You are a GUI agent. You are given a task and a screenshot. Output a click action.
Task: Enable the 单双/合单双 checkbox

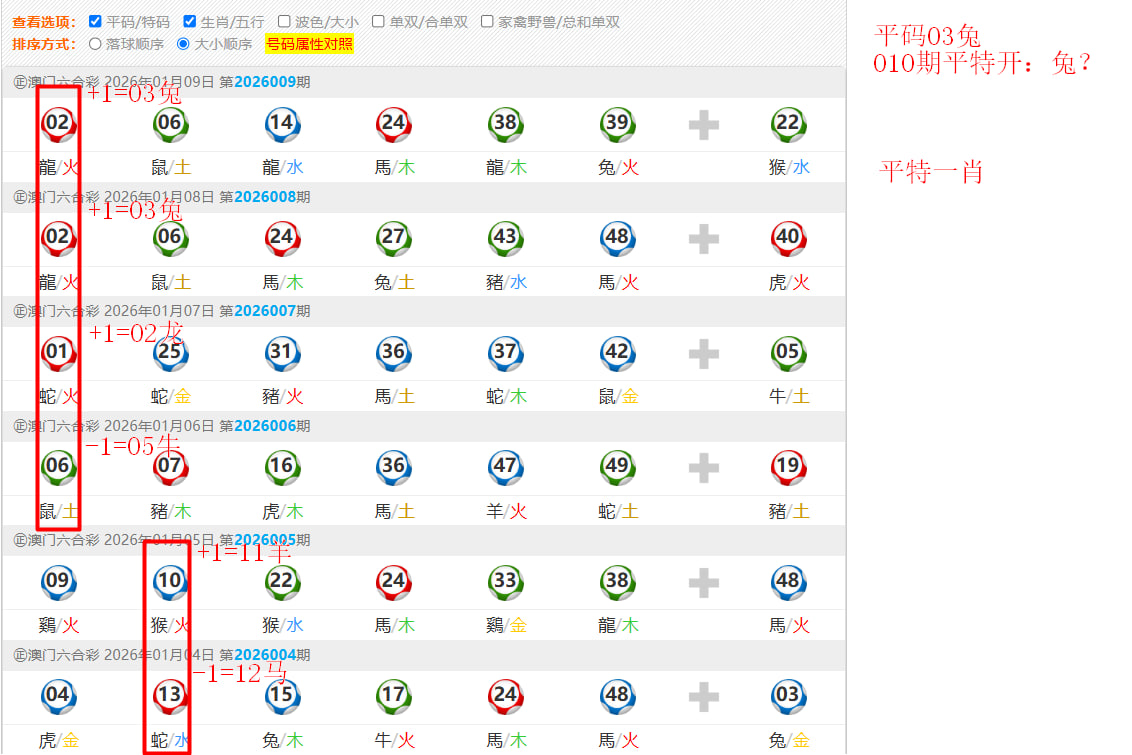(x=378, y=21)
